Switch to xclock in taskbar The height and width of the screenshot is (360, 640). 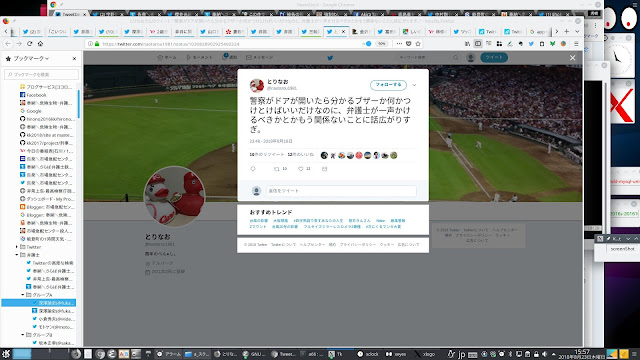click(368, 354)
